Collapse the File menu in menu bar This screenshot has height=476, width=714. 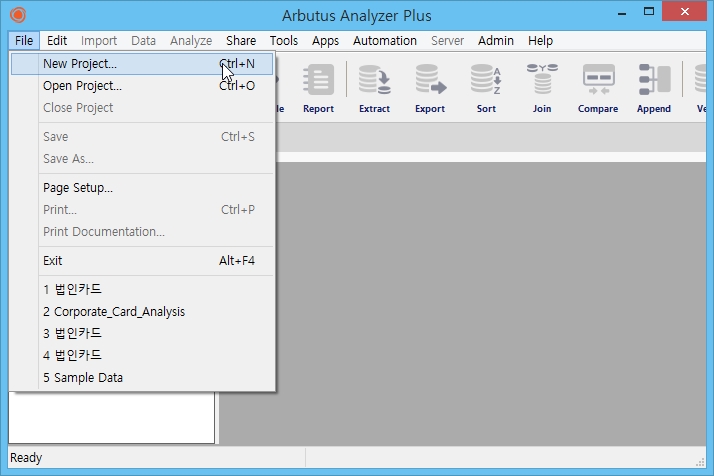24,41
